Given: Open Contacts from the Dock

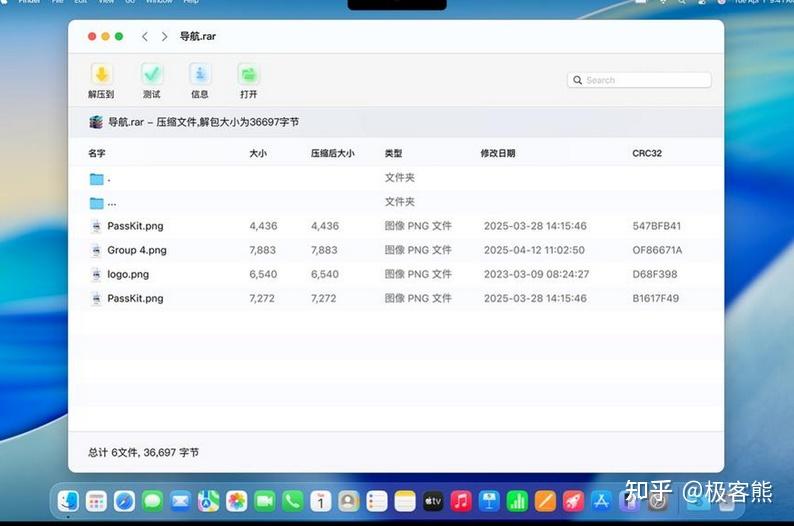Looking at the screenshot, I should click(x=348, y=501).
